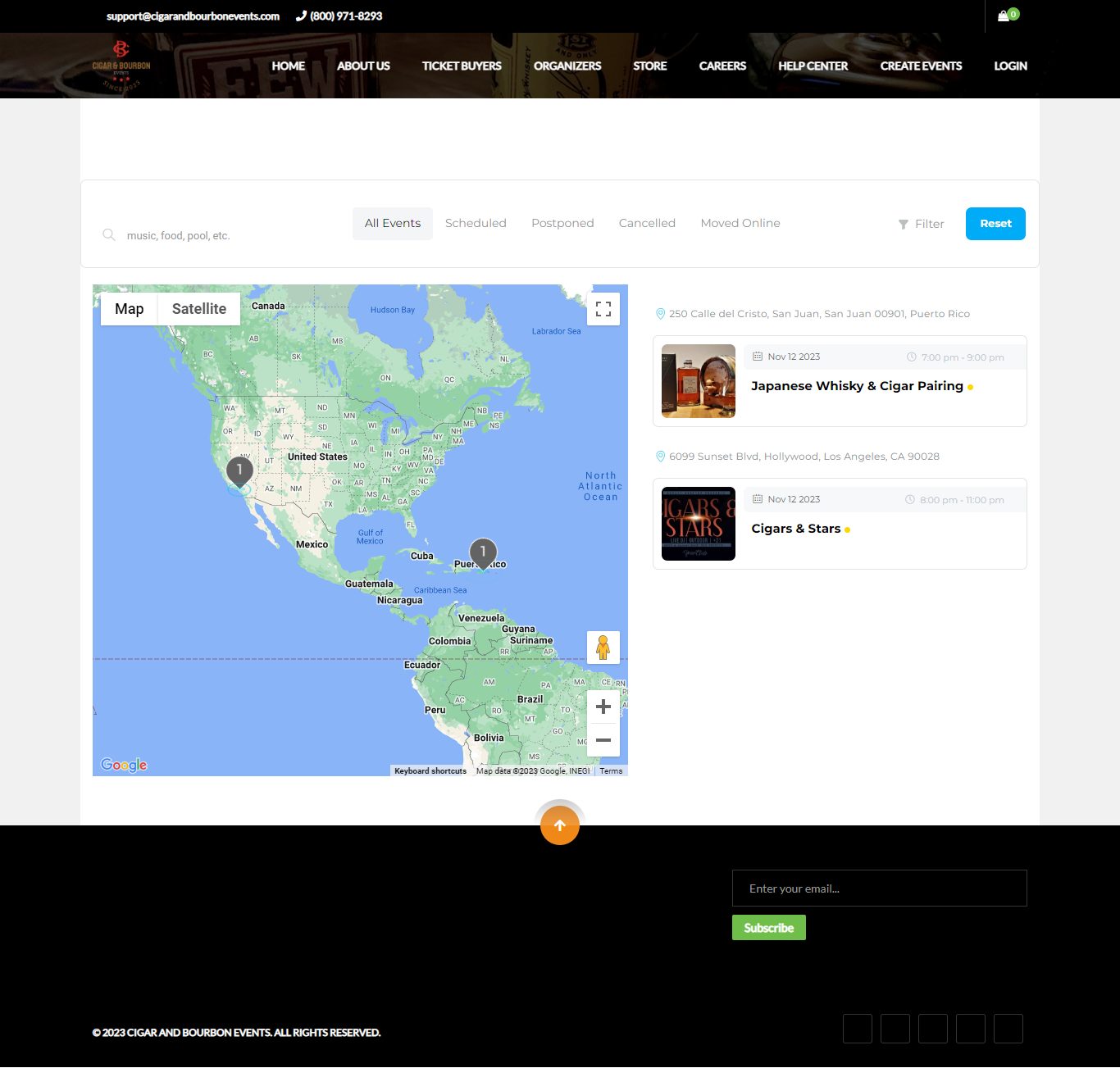Select the Scheduled tab
This screenshot has height=1068, width=1120.
click(x=476, y=223)
